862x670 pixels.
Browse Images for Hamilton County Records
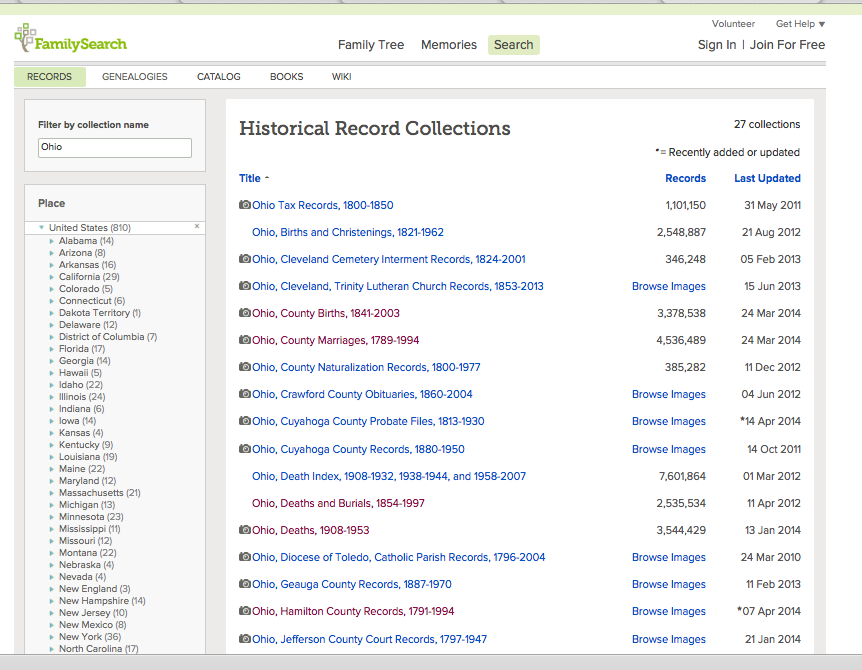pyautogui.click(x=668, y=611)
